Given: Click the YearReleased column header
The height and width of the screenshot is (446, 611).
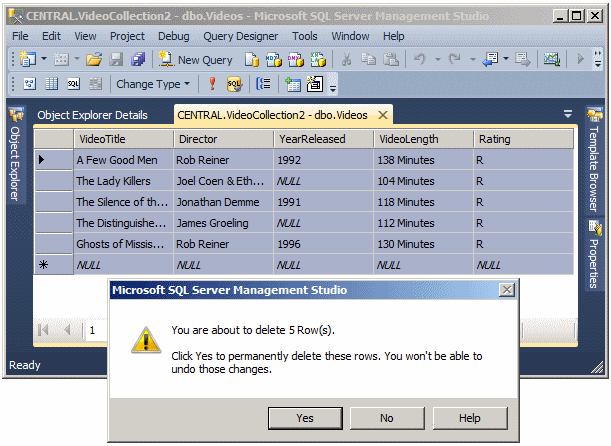Looking at the screenshot, I should click(x=323, y=139).
